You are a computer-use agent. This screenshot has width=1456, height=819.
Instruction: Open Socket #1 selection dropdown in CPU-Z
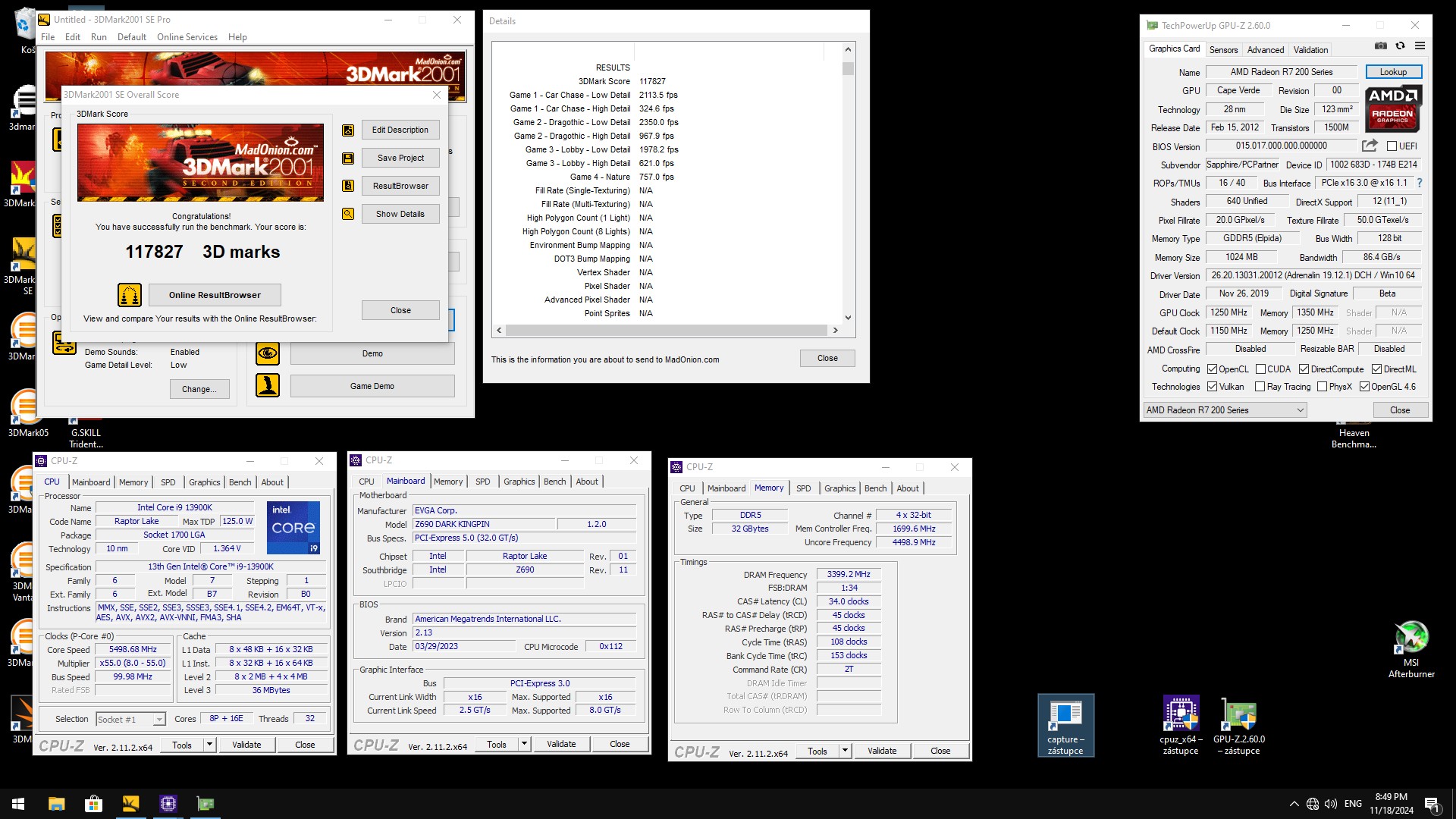[130, 719]
